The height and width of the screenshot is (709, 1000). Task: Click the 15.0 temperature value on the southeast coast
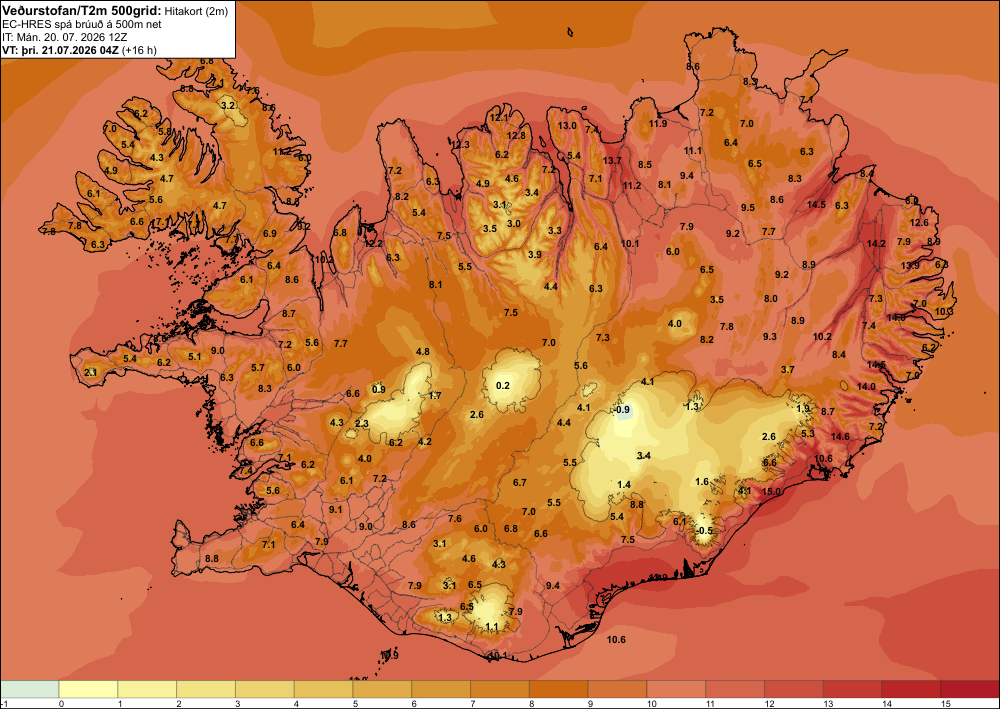click(772, 492)
